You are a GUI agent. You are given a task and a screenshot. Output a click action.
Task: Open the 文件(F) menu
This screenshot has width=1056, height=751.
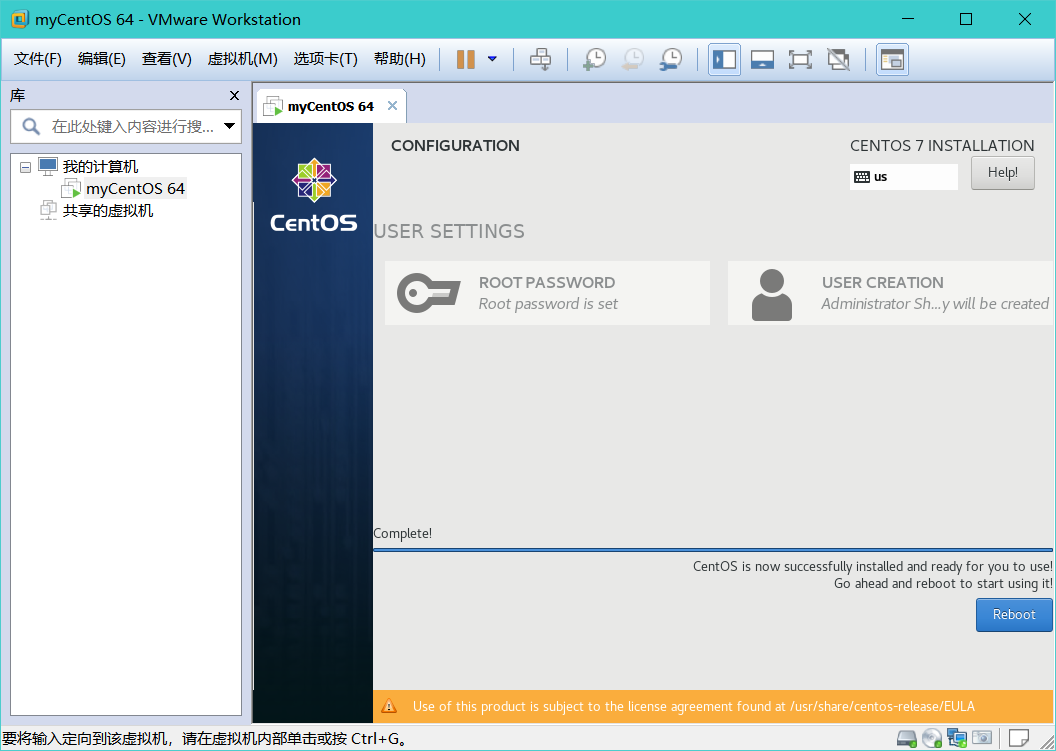tap(38, 59)
